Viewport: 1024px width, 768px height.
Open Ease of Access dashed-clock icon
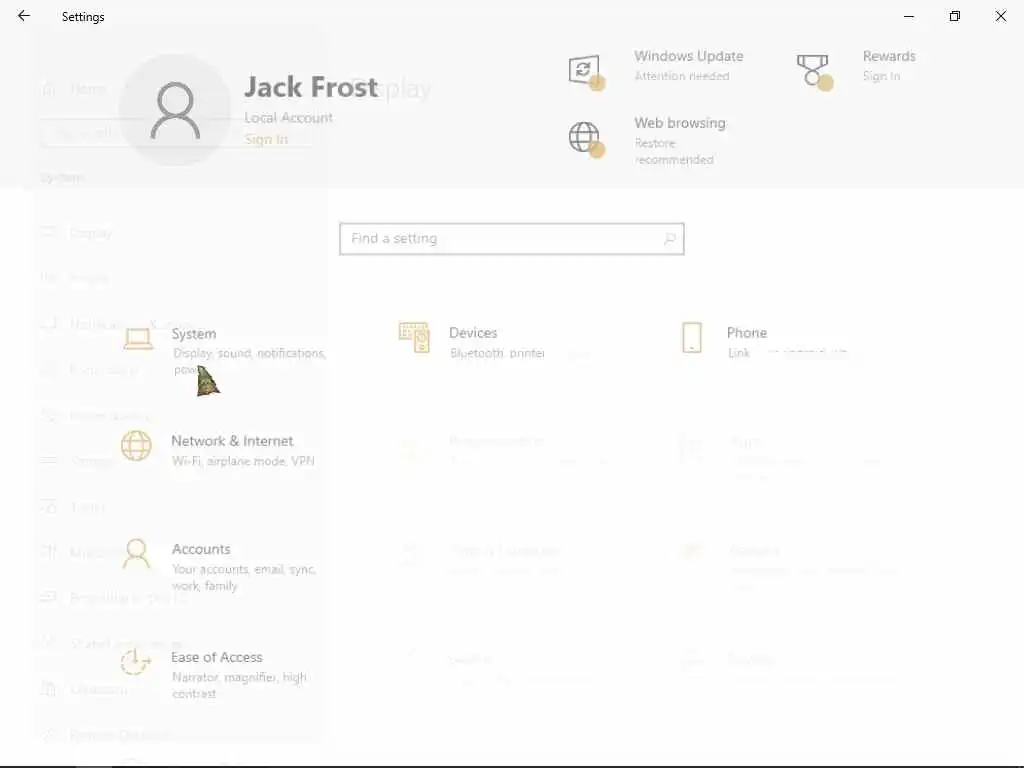coord(136,662)
